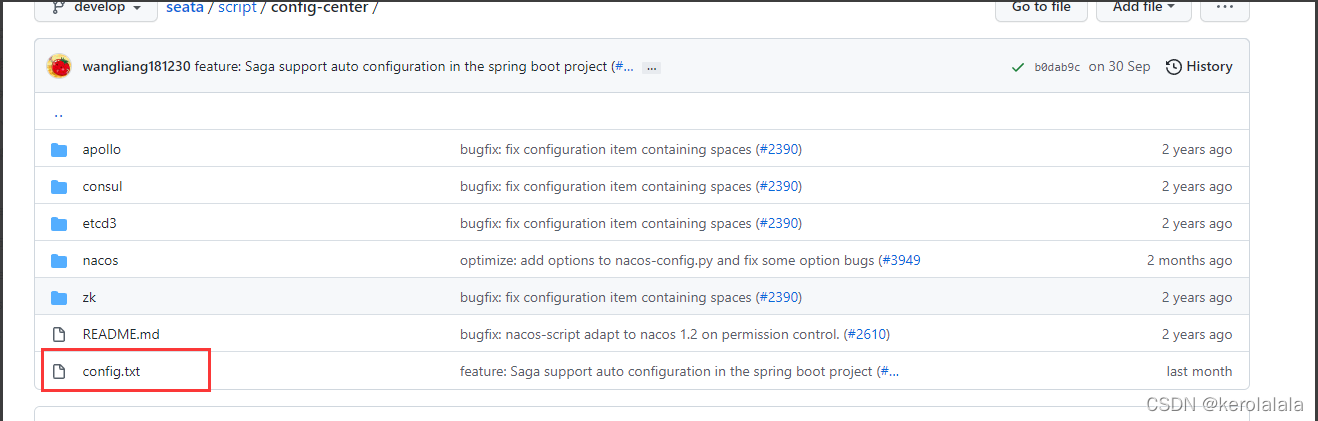Image resolution: width=1318 pixels, height=421 pixels.
Task: Expand the commit message ellipsis
Action: [x=651, y=68]
